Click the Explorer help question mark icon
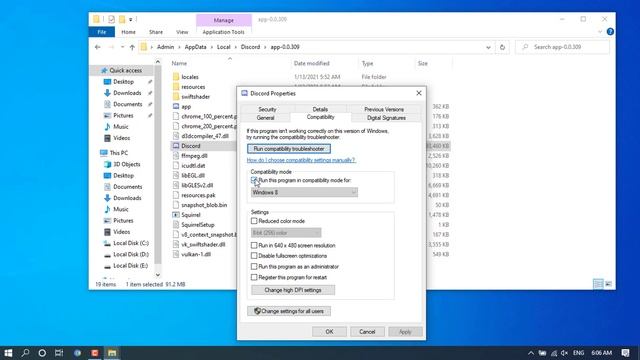Image resolution: width=640 pixels, height=360 pixels. pos(610,32)
